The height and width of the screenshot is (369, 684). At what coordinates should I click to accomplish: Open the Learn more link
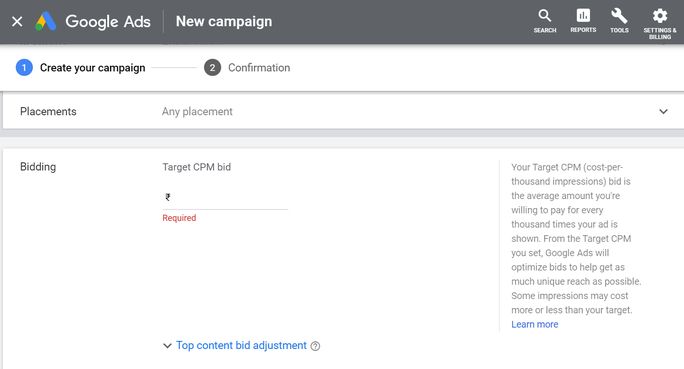[535, 324]
